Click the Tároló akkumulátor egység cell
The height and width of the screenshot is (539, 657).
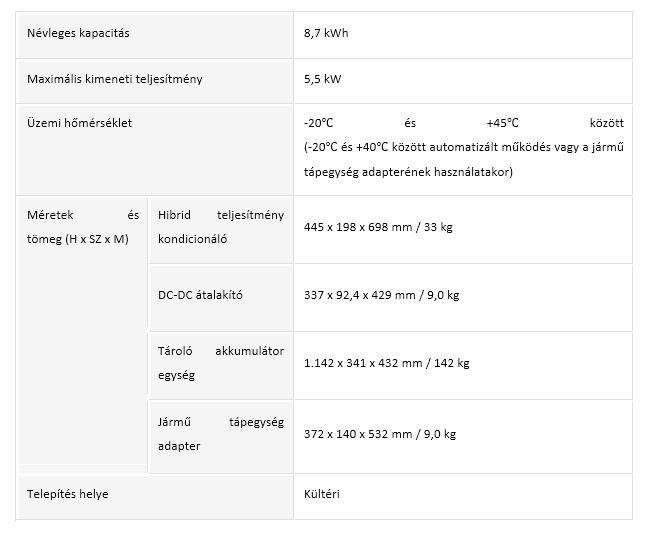click(x=220, y=363)
